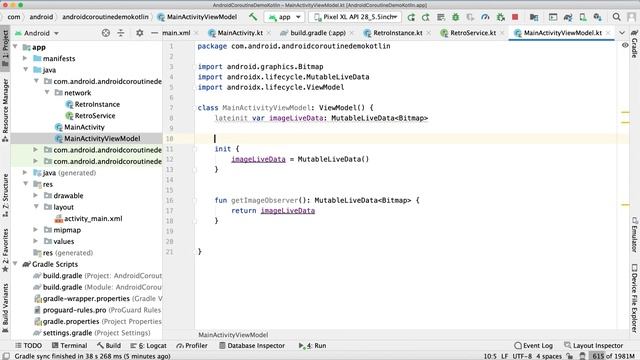Open the 6: Logcat tool tab
The width and height of the screenshot is (640, 360).
click(x=148, y=346)
